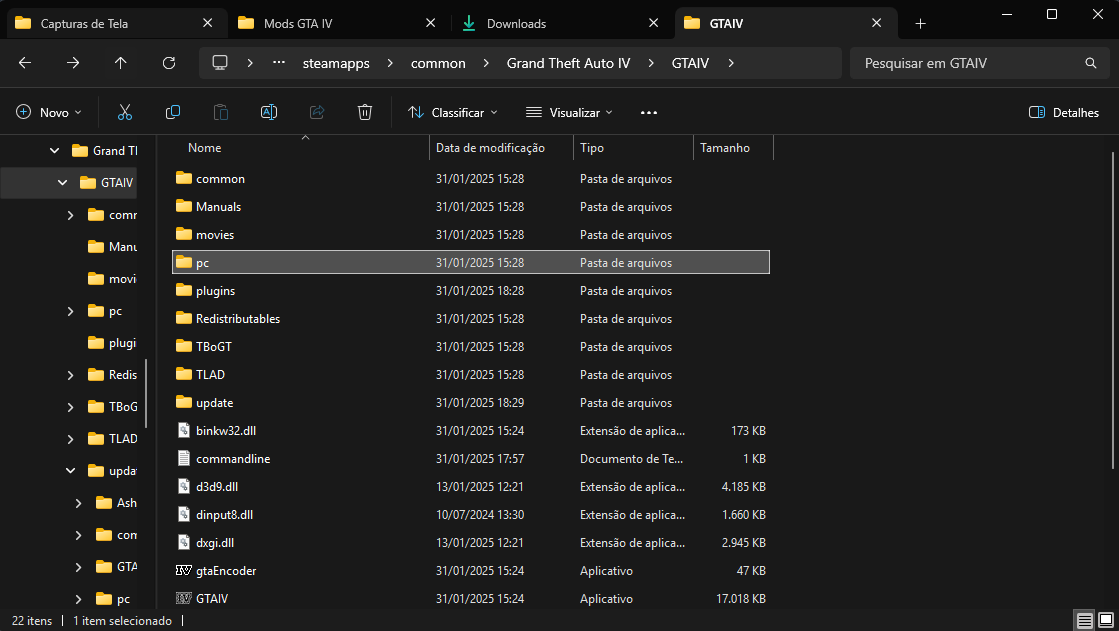Click the Delete trash icon

tap(365, 112)
